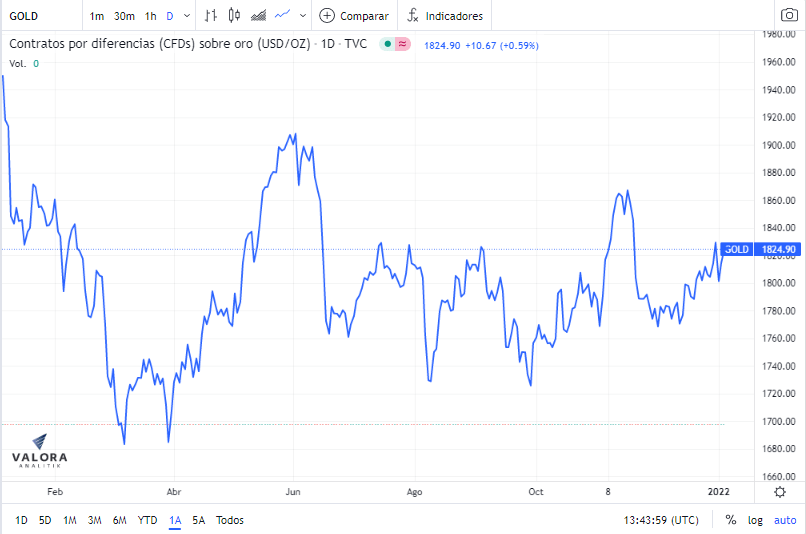The height and width of the screenshot is (534, 806).
Task: Toggle log scale mode
Action: tap(755, 520)
